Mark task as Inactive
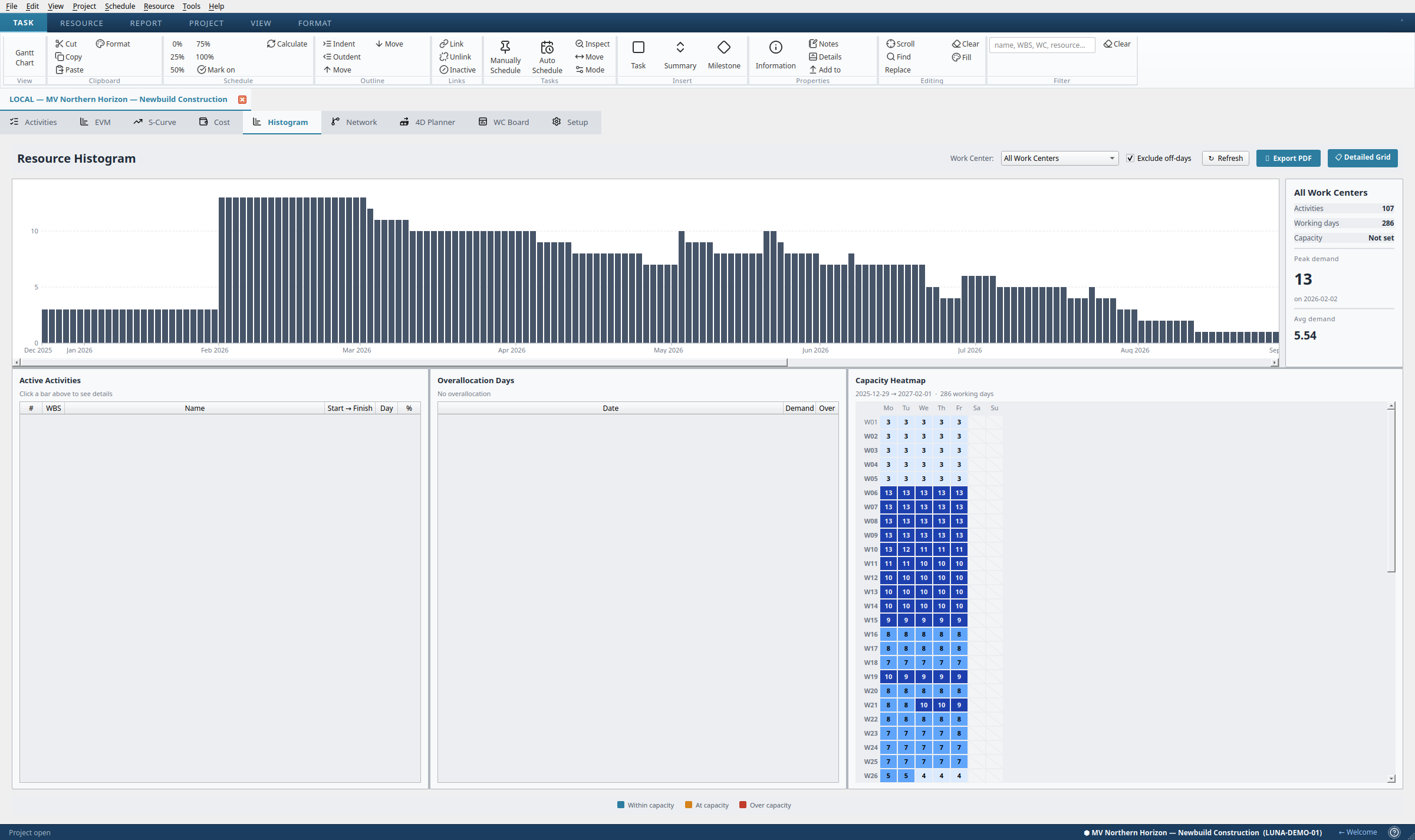This screenshot has height=840, width=1415. (x=457, y=70)
